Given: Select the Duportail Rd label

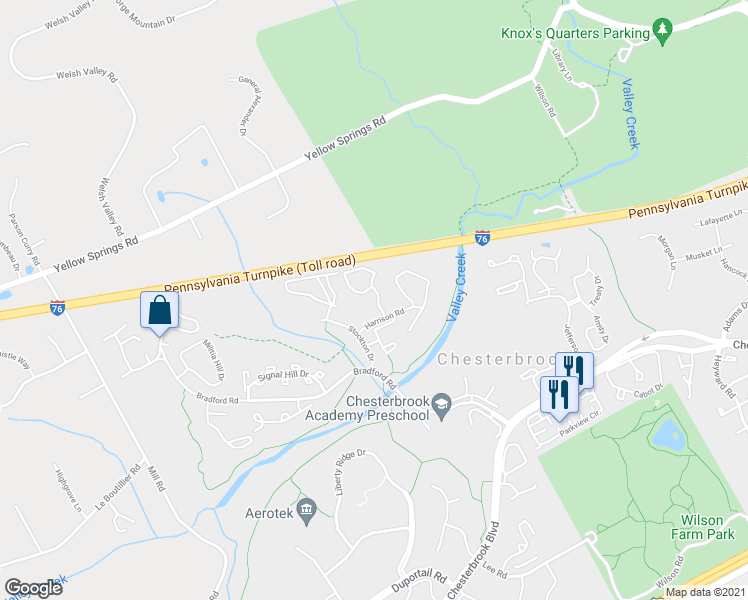Looking at the screenshot, I should coord(419,579).
